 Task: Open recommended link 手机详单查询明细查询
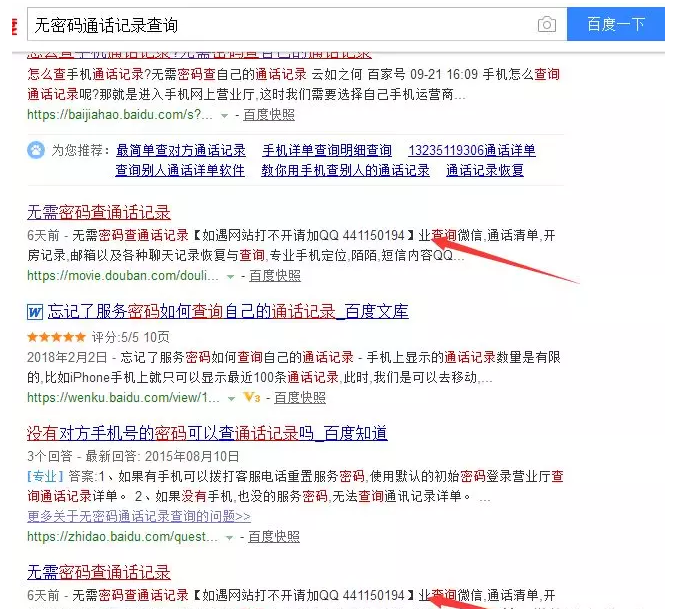[x=327, y=150]
